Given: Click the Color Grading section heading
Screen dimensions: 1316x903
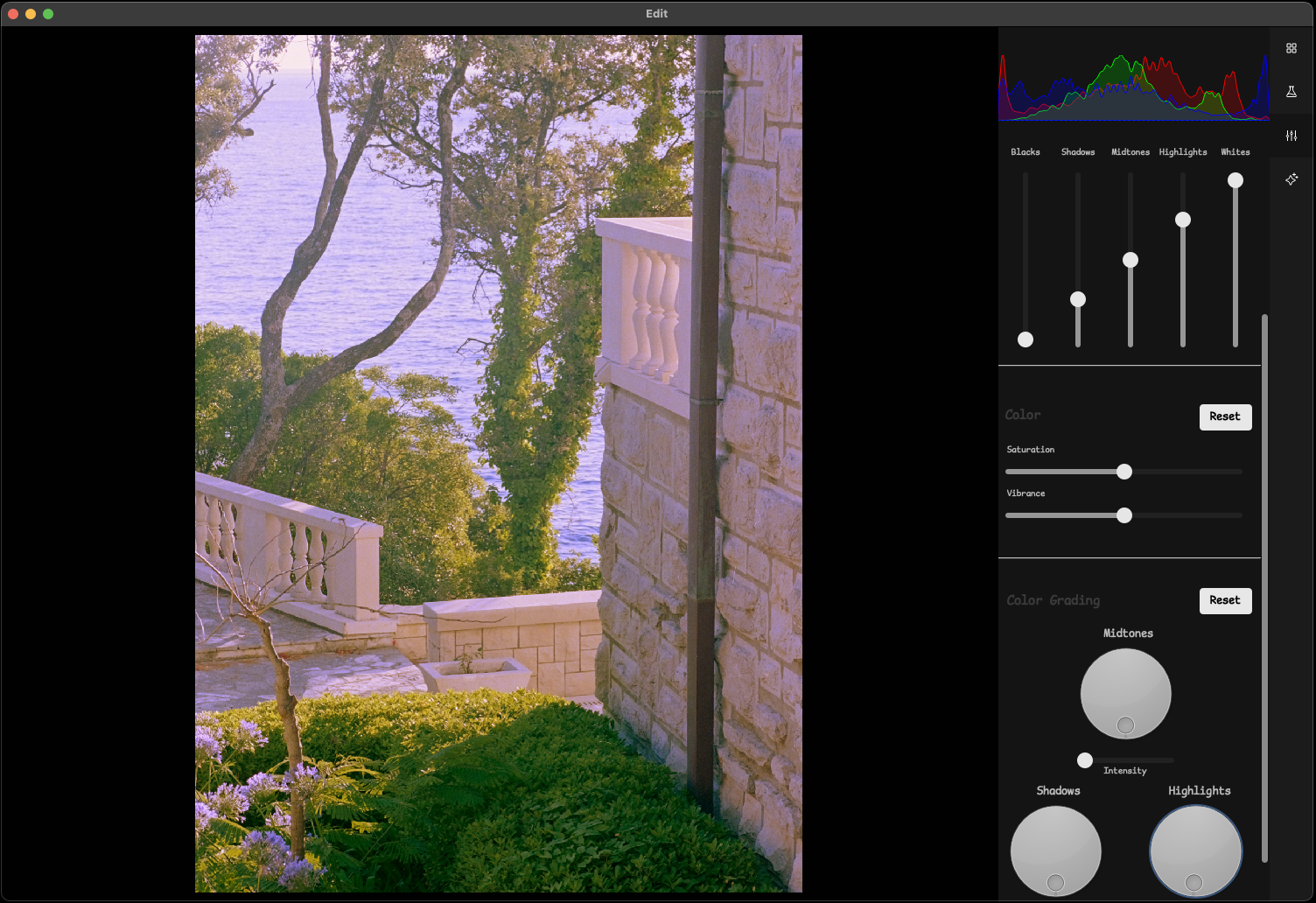Looking at the screenshot, I should pos(1053,600).
